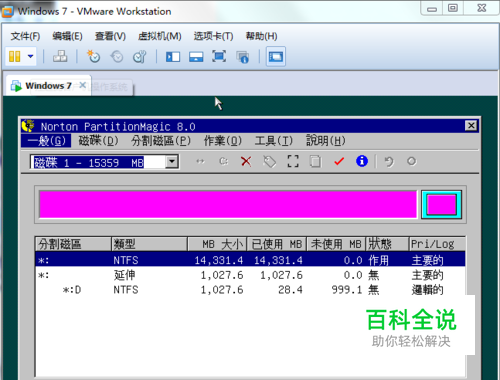The width and height of the screenshot is (500, 380).
Task: Enter full screen mode in VMware
Action: (x=219, y=56)
